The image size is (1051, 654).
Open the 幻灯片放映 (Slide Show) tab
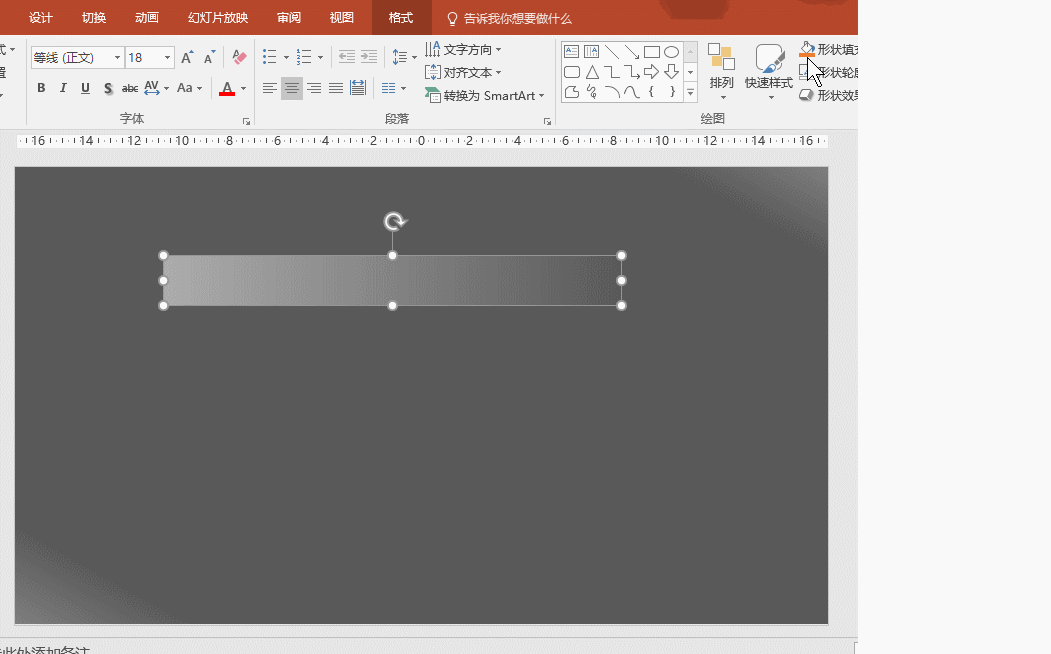click(x=218, y=18)
